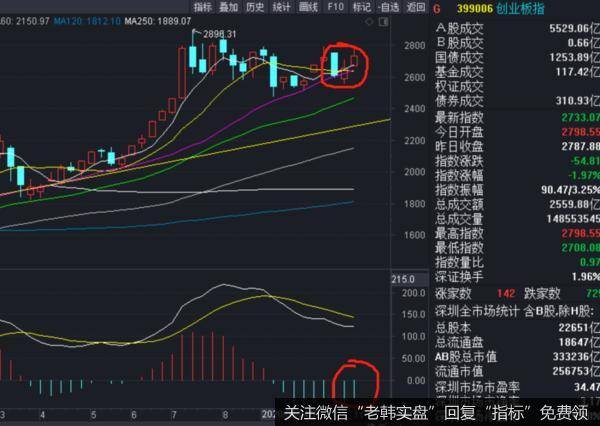Click the 最低指数 row
This screenshot has width=600, height=426.
(517, 248)
